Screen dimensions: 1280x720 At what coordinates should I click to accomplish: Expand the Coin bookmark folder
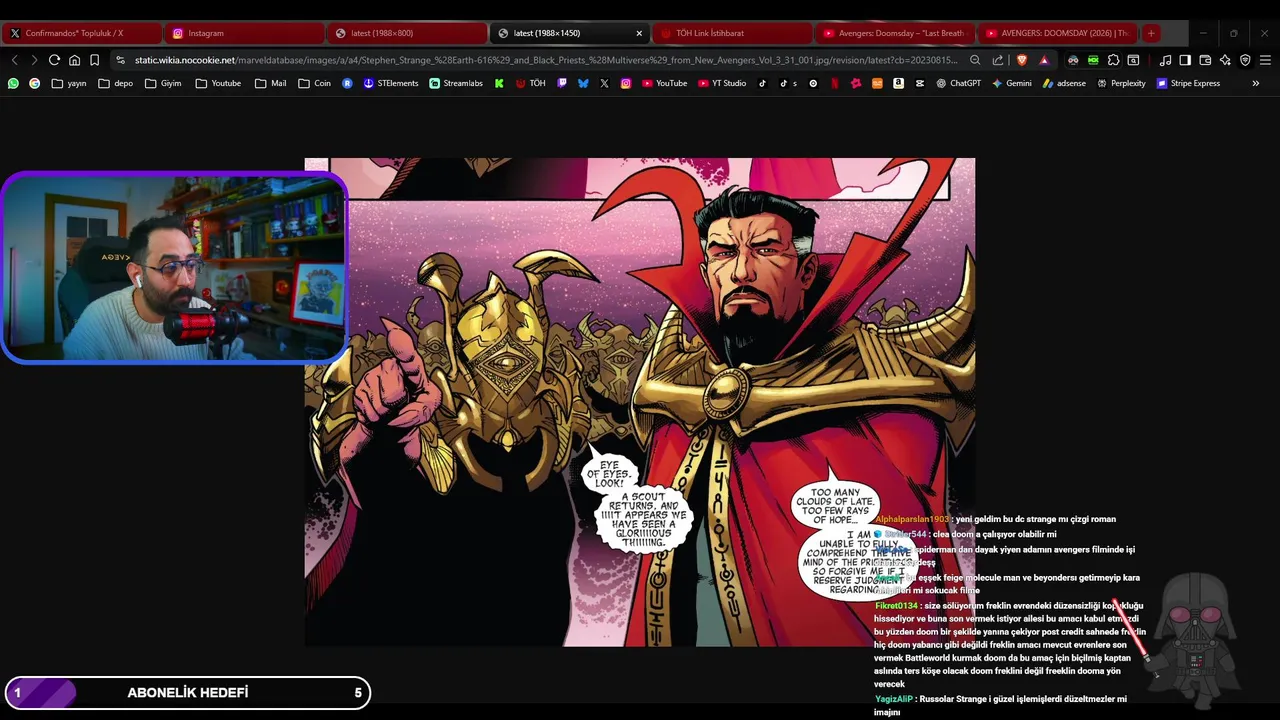315,83
